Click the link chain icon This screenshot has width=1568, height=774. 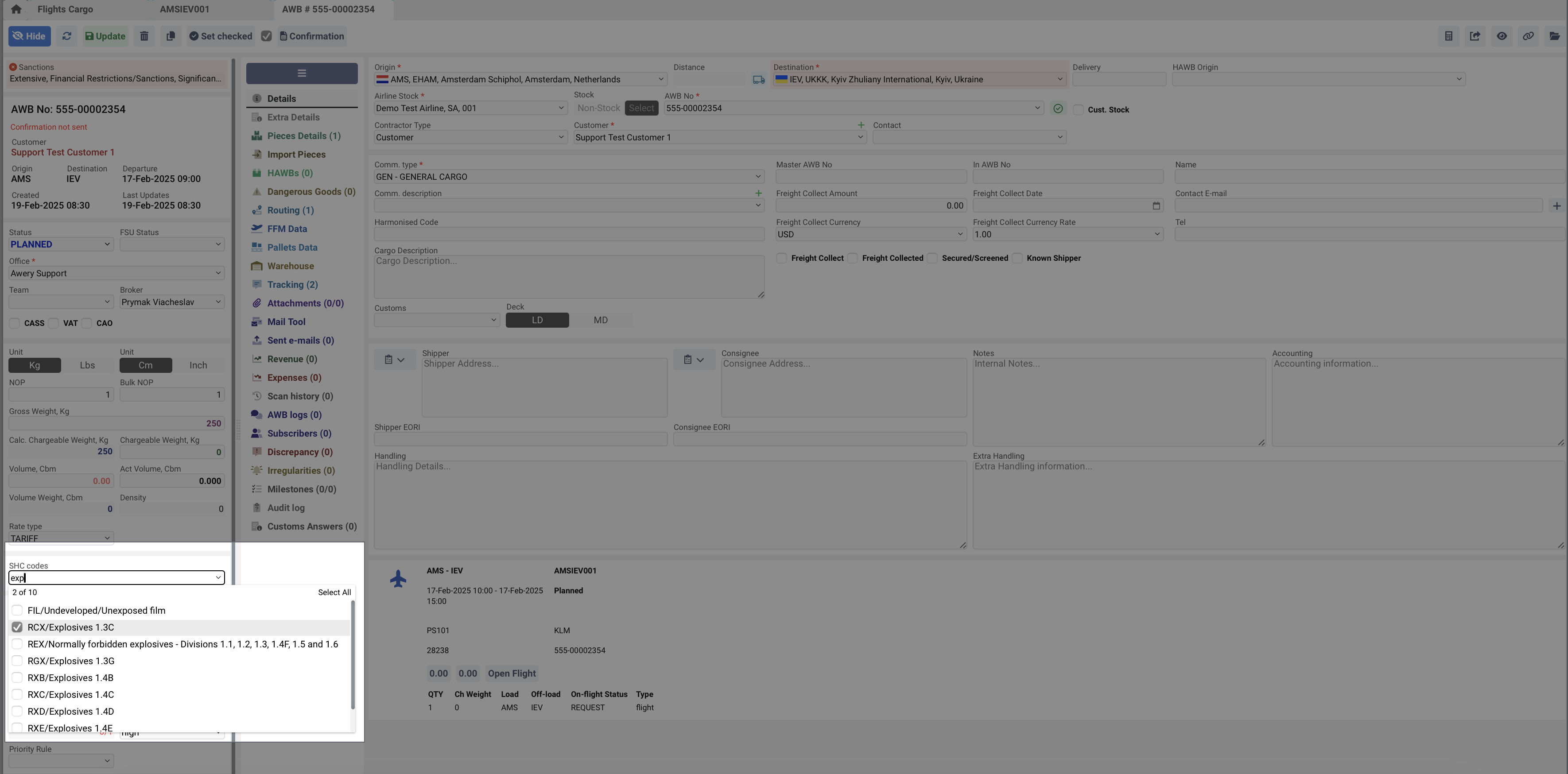(x=1528, y=36)
